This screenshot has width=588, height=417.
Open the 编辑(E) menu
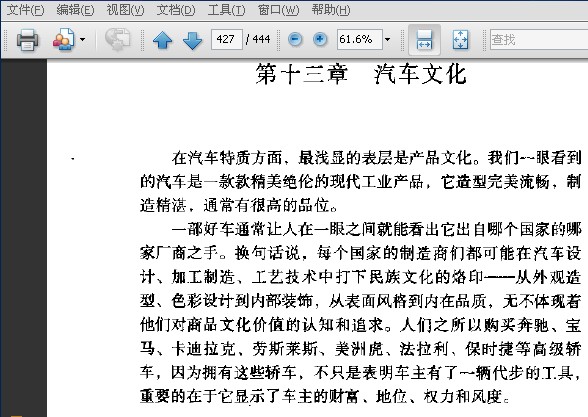(x=75, y=10)
